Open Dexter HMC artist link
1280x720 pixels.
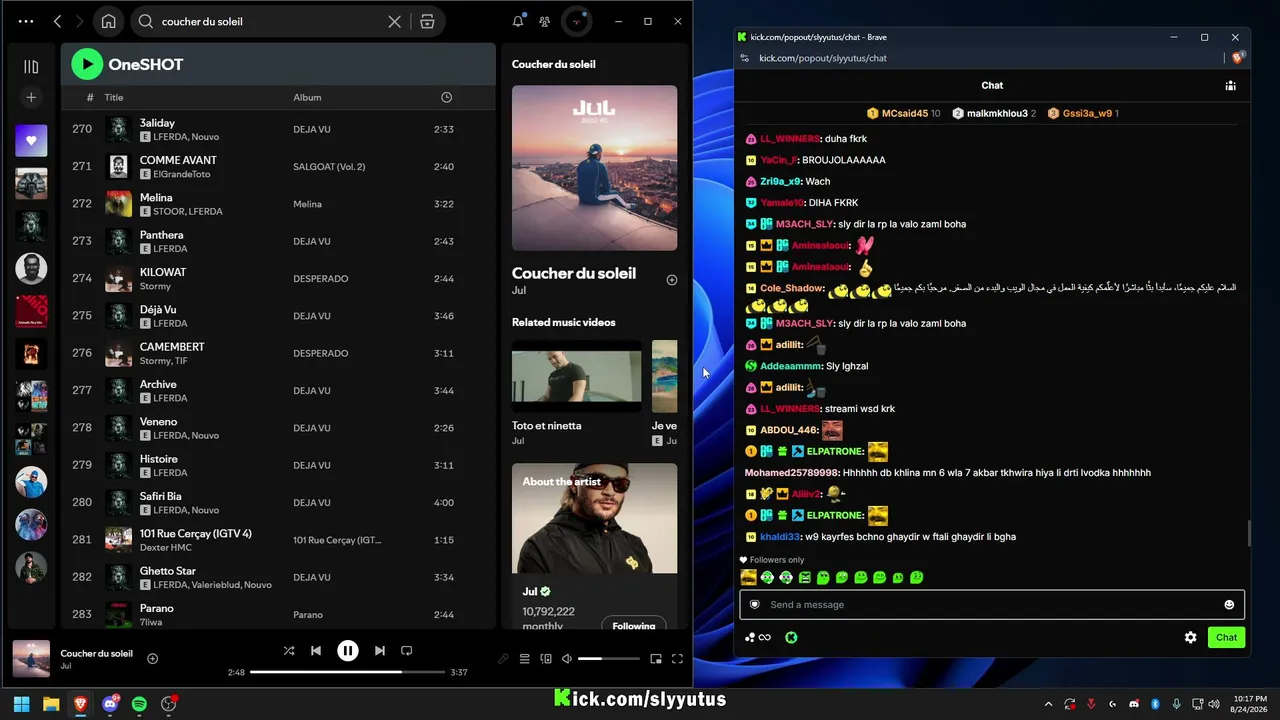pyautogui.click(x=165, y=547)
